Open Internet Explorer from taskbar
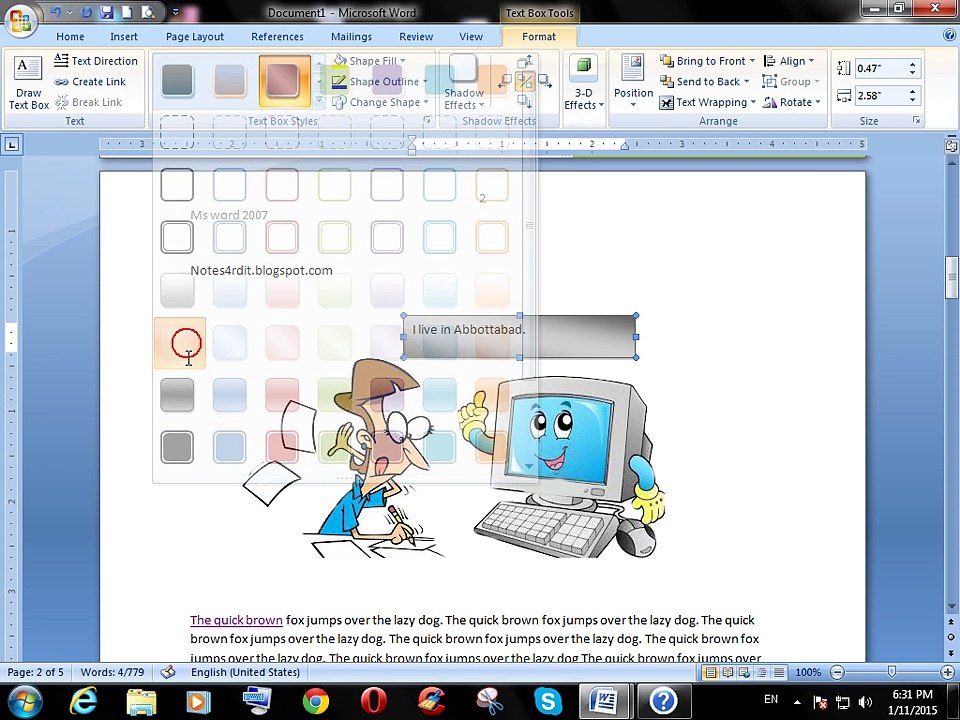The width and height of the screenshot is (960, 720). pos(83,700)
